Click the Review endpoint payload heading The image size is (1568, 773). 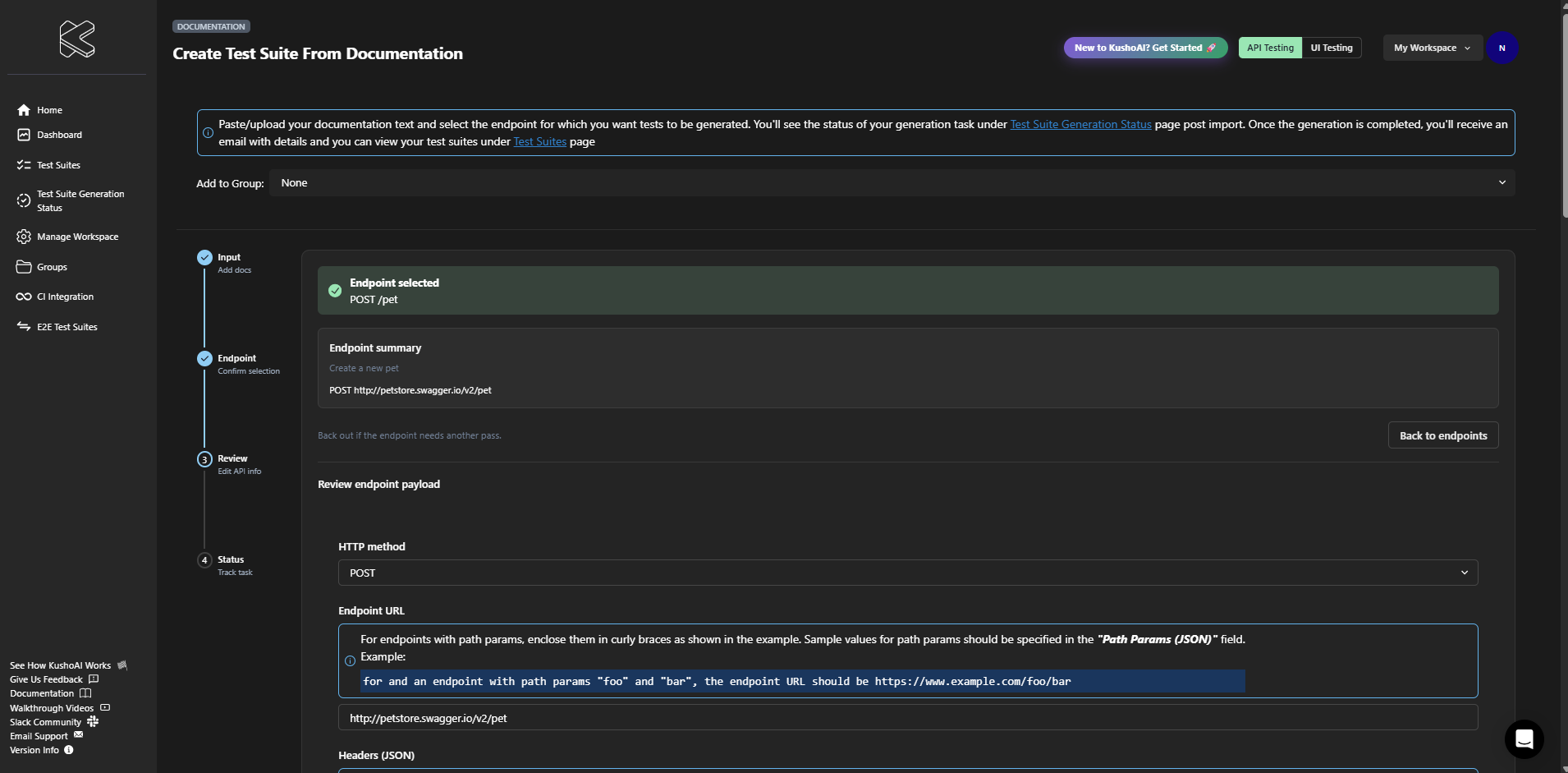378,484
